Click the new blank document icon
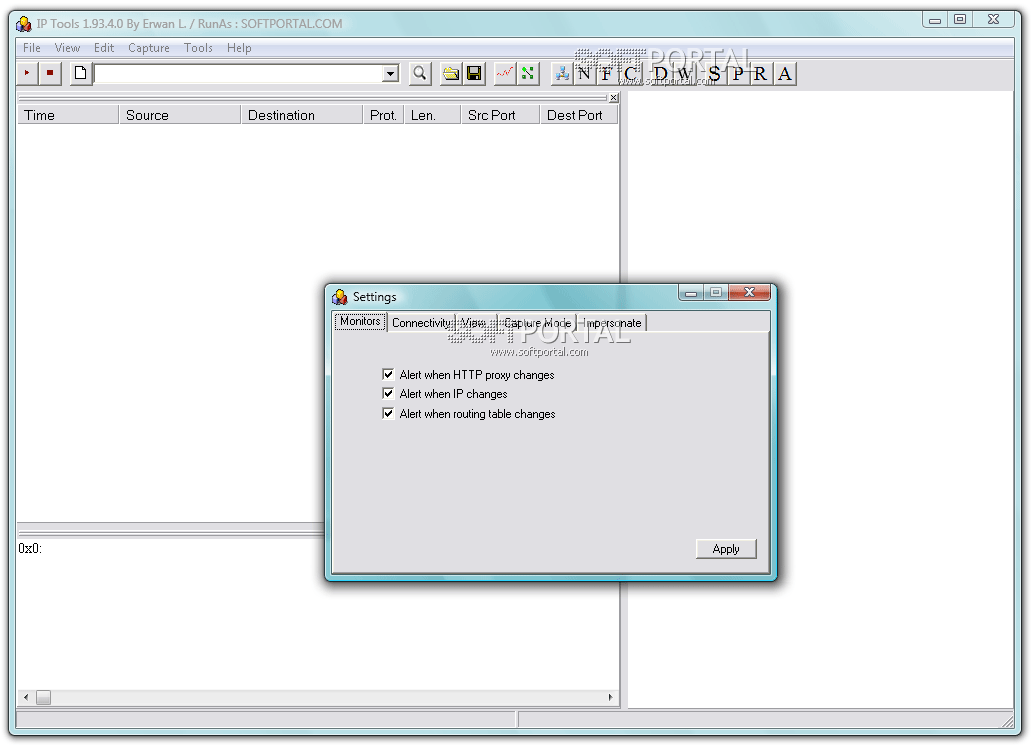The height and width of the screenshot is (748, 1032). (80, 73)
